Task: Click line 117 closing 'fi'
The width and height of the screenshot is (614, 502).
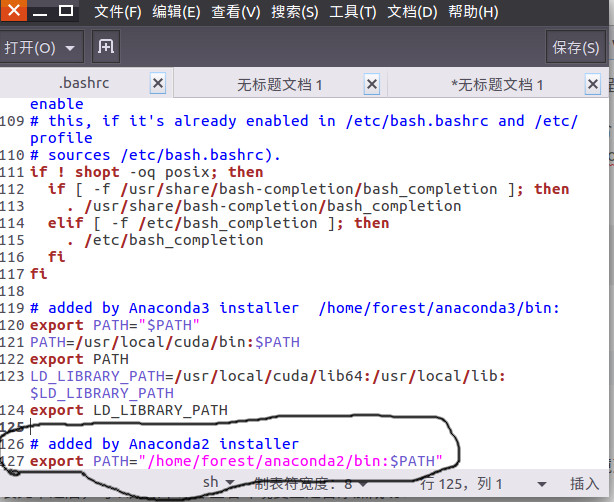Action: tap(38, 274)
